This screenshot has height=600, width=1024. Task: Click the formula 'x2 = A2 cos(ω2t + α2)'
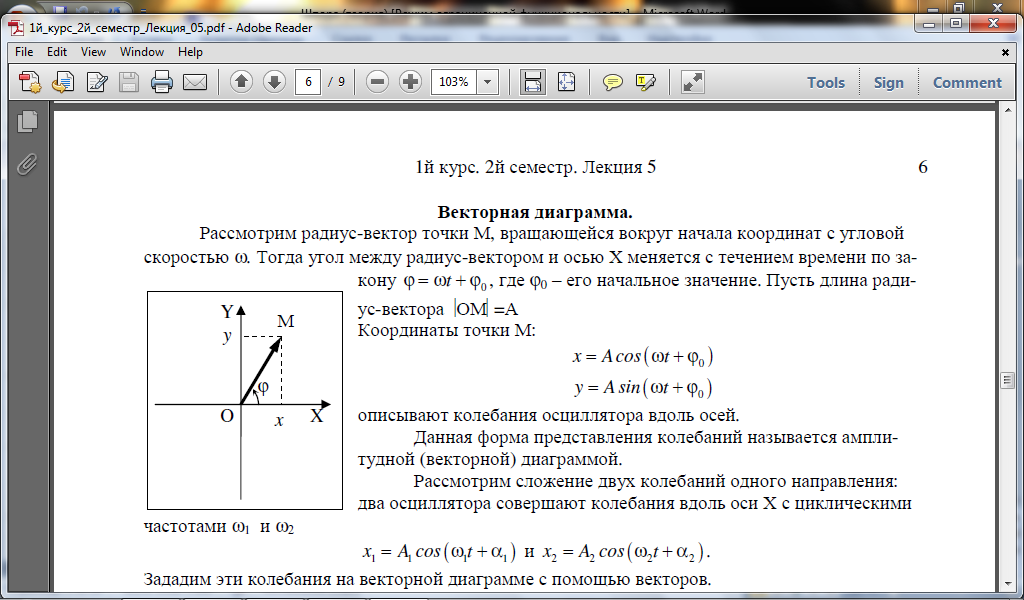623,552
